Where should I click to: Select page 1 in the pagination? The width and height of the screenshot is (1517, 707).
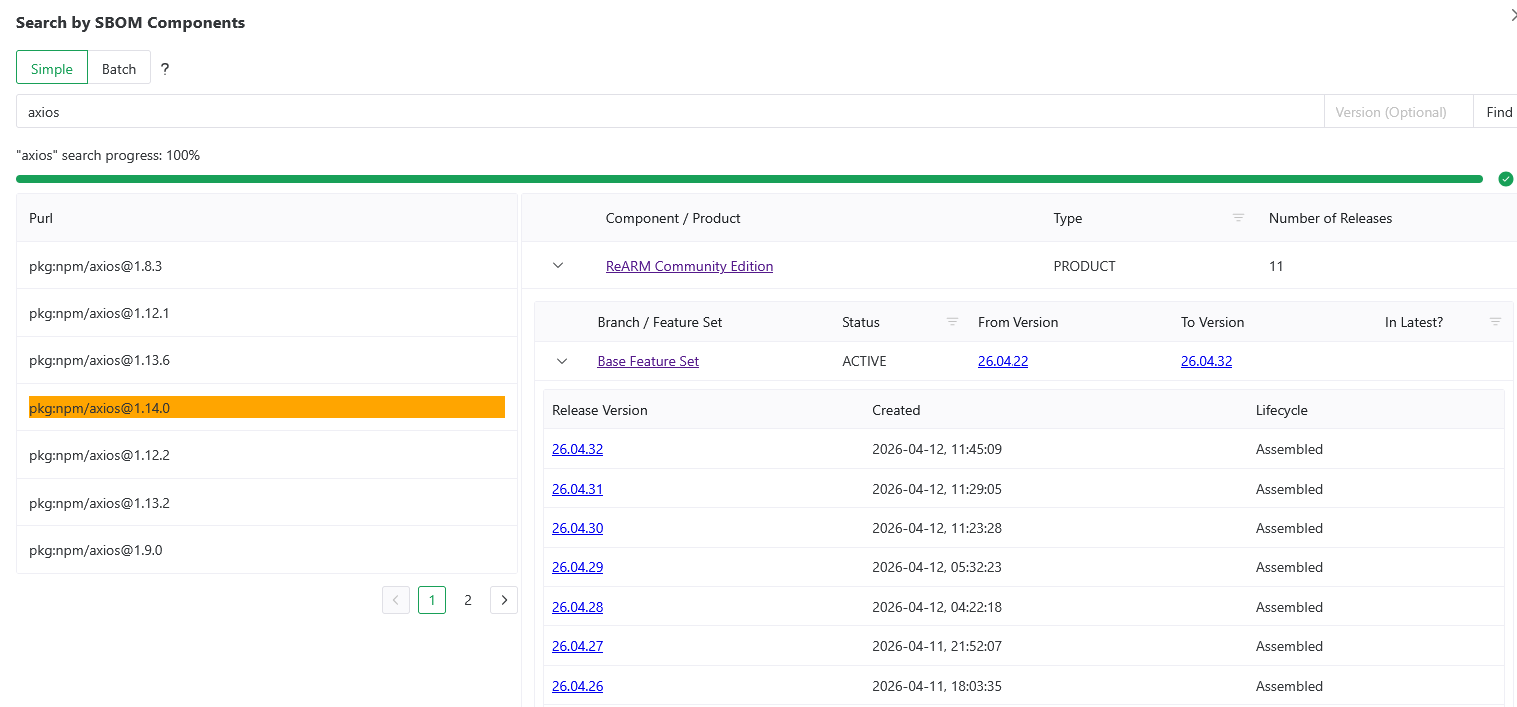[x=432, y=600]
